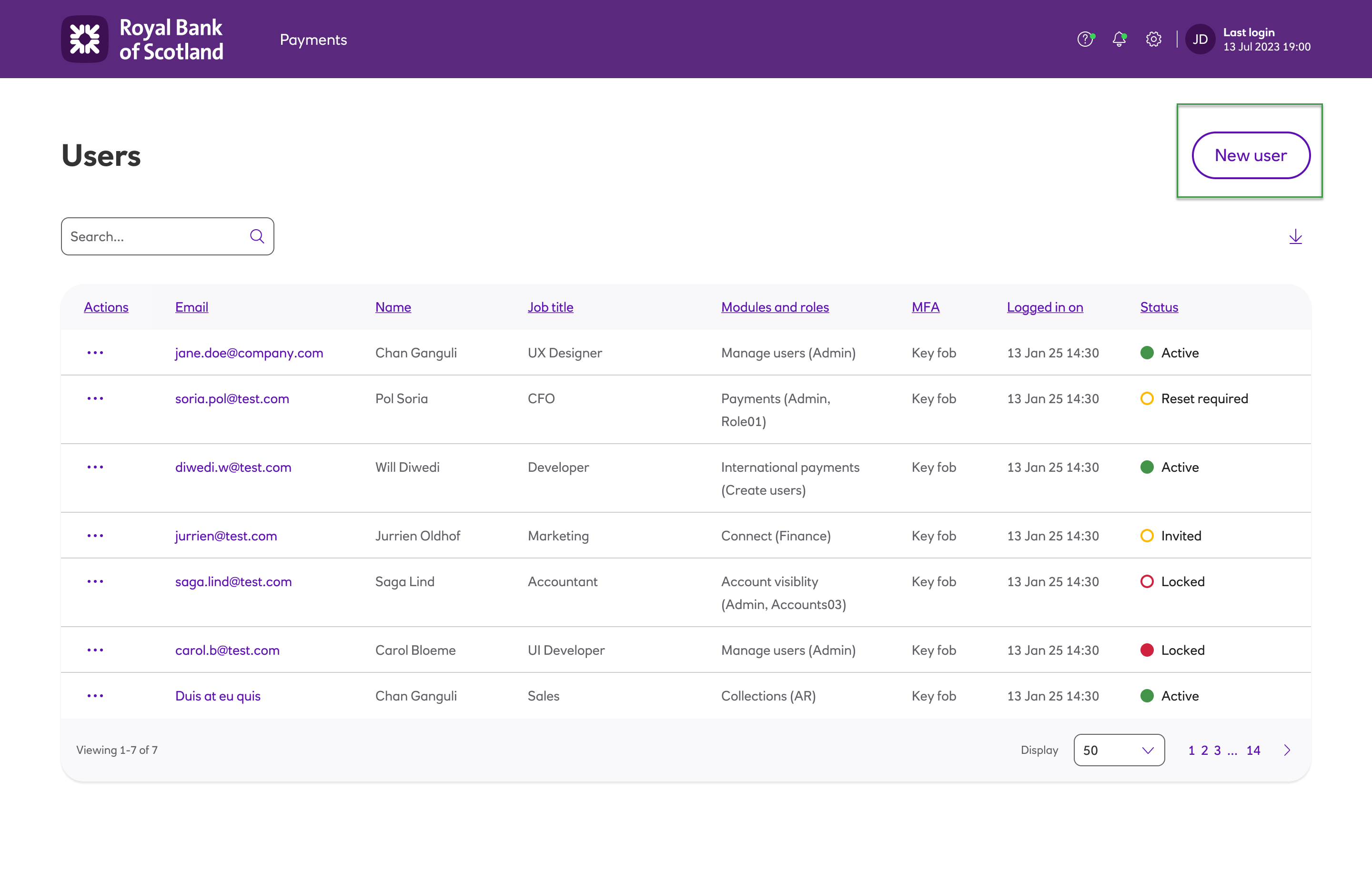Sort by Logged in on column
The height and width of the screenshot is (873, 1372).
pos(1044,307)
